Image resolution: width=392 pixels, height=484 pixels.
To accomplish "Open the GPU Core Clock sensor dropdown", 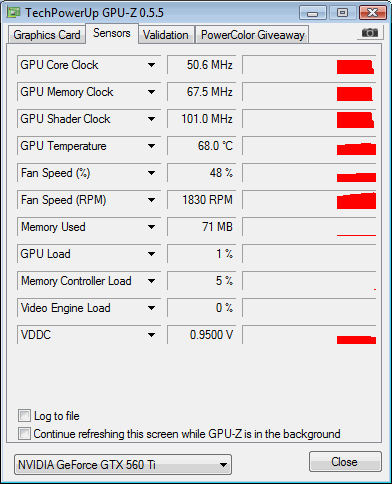I will click(151, 65).
